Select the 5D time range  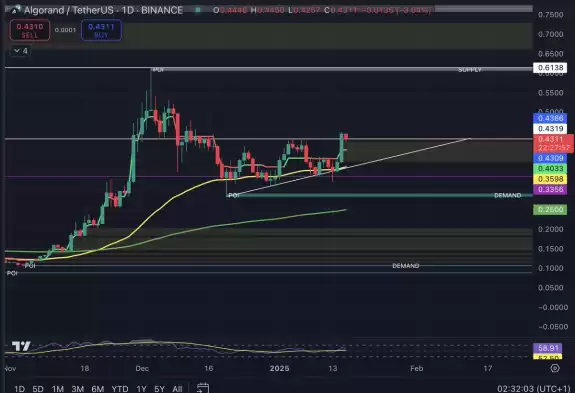[38, 389]
